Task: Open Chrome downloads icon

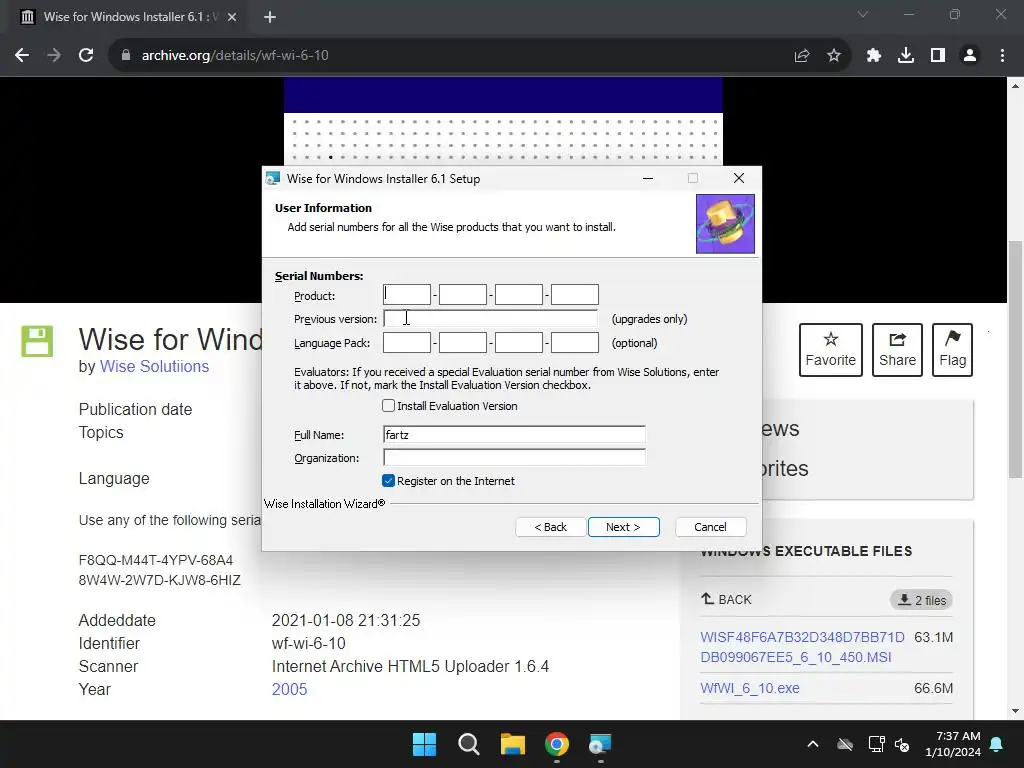Action: 906,56
